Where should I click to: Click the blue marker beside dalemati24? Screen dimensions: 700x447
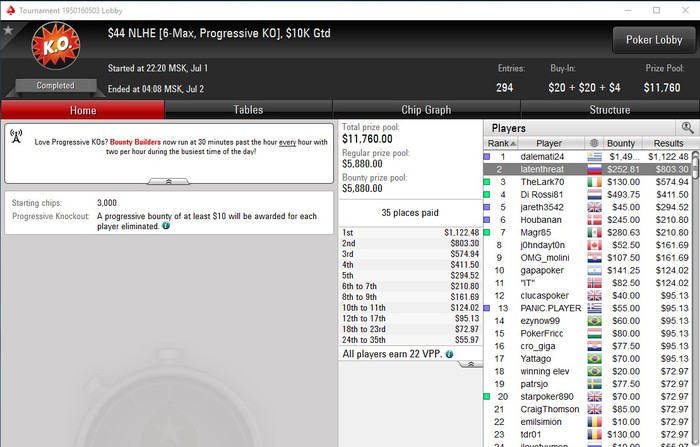tap(487, 157)
